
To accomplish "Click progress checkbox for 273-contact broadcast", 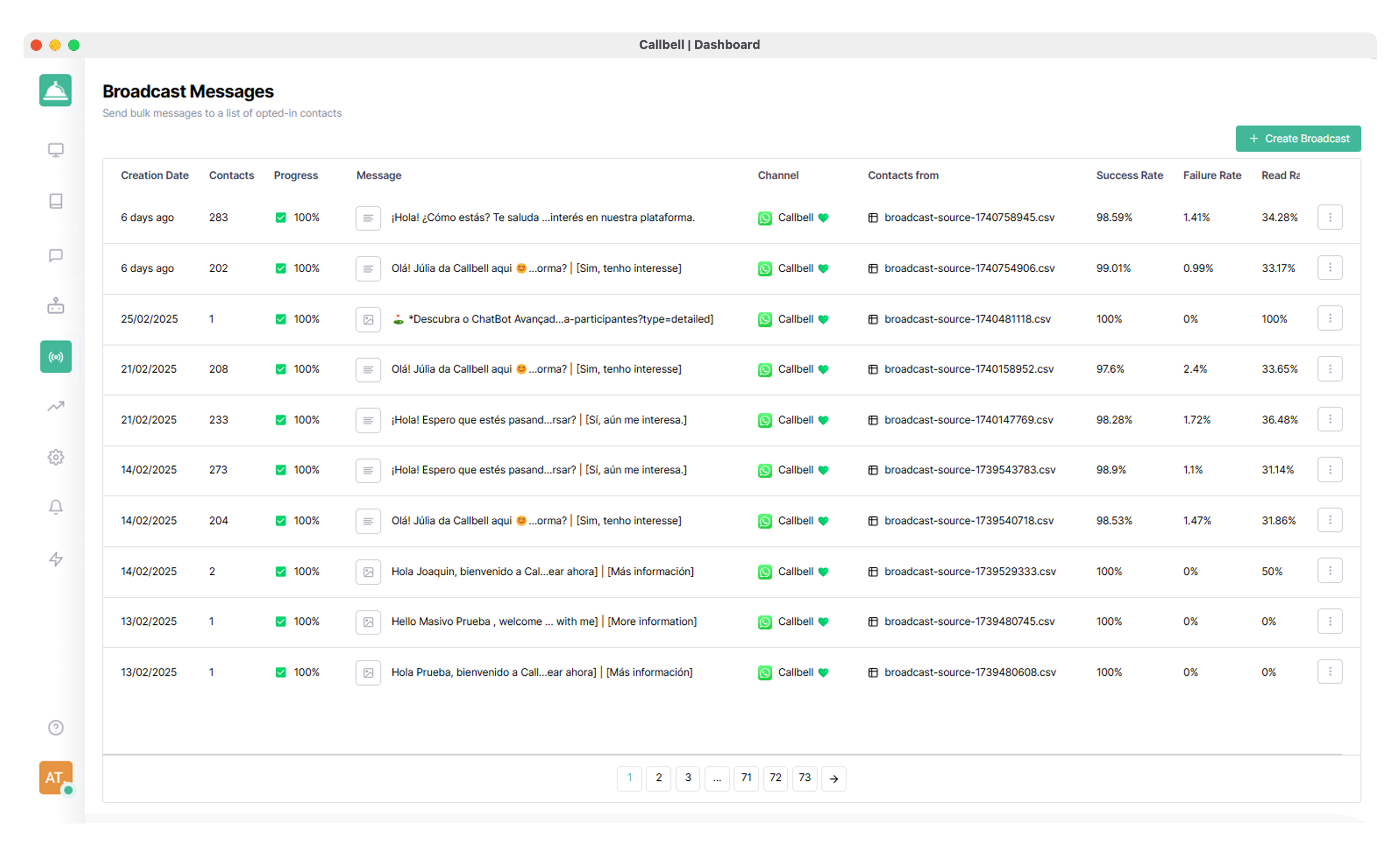I will click(281, 470).
